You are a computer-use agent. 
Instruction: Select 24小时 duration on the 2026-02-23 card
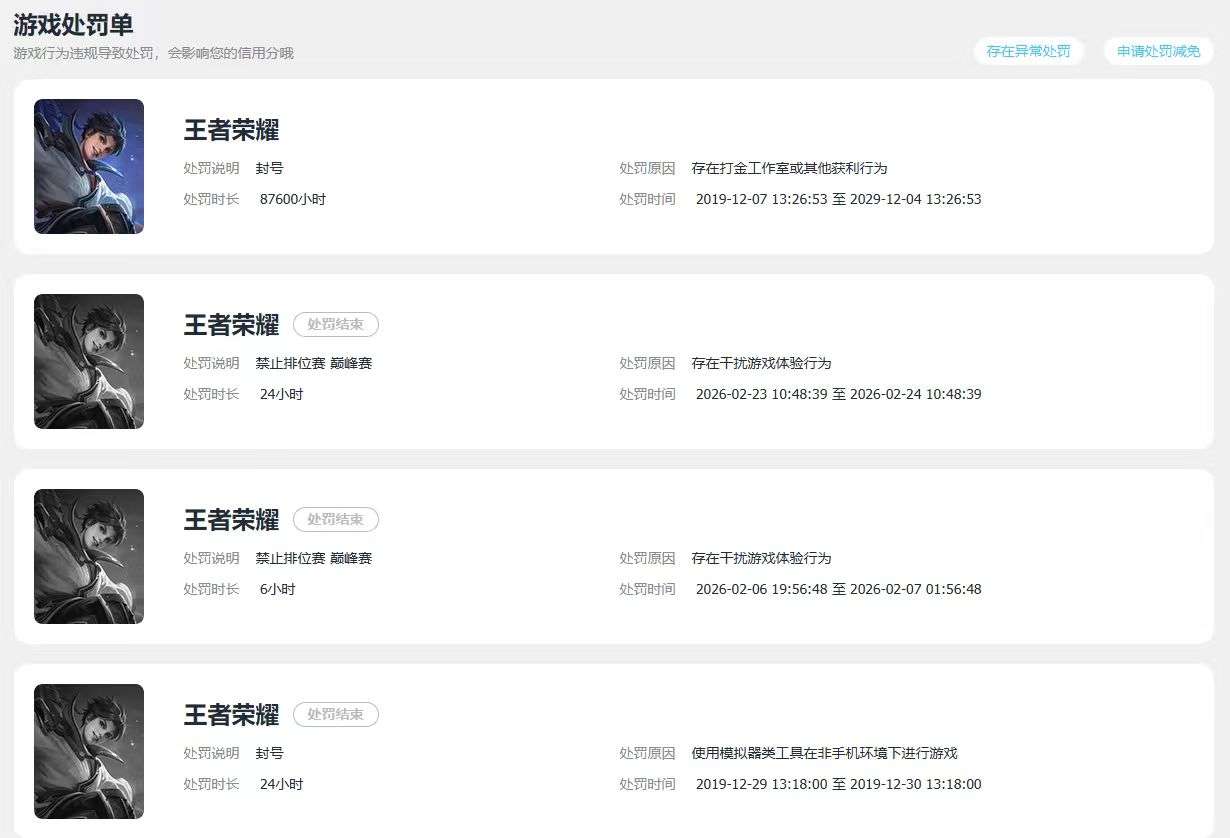pos(281,394)
